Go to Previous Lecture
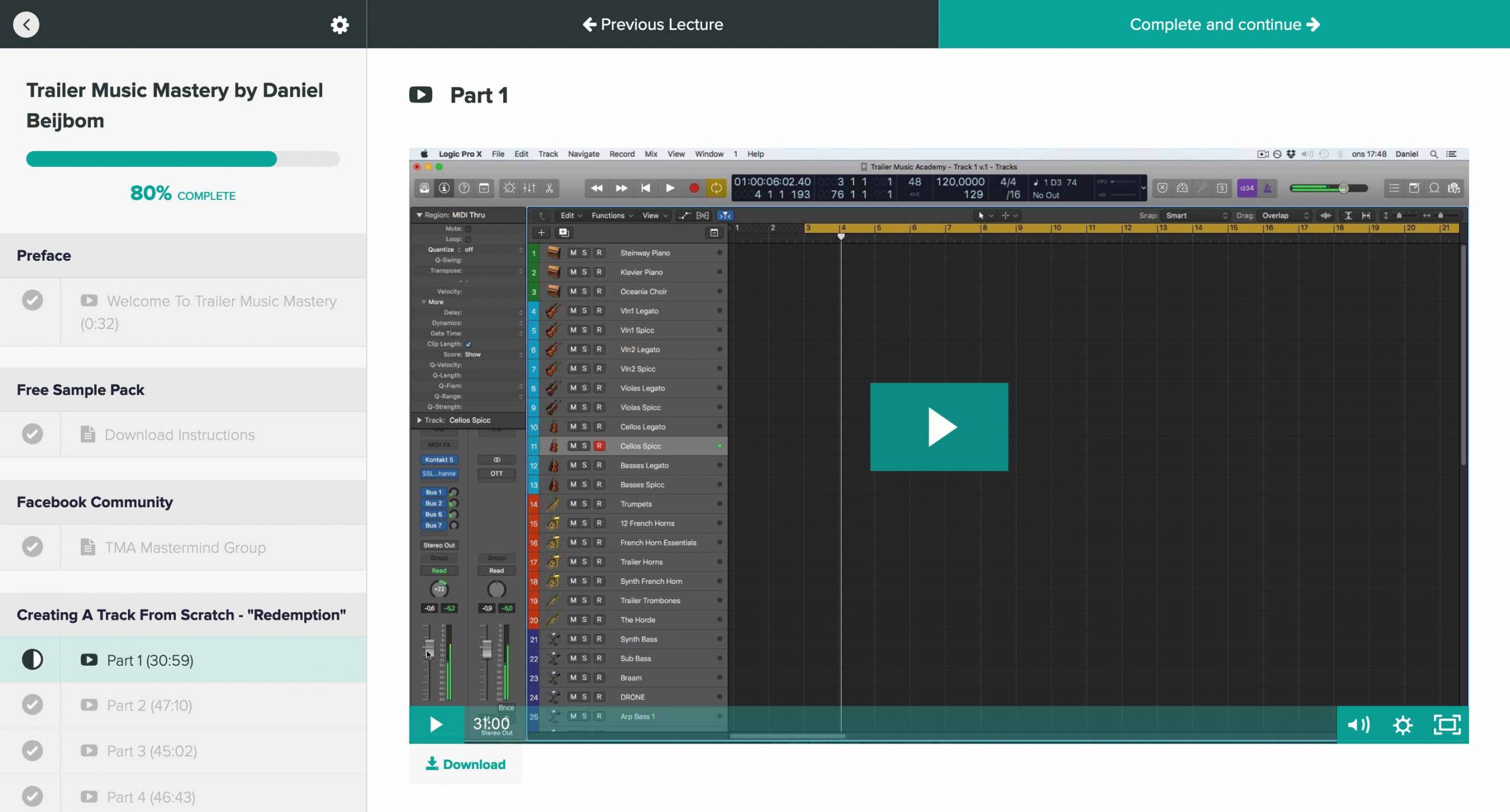The width and height of the screenshot is (1510, 812). pyautogui.click(x=652, y=24)
